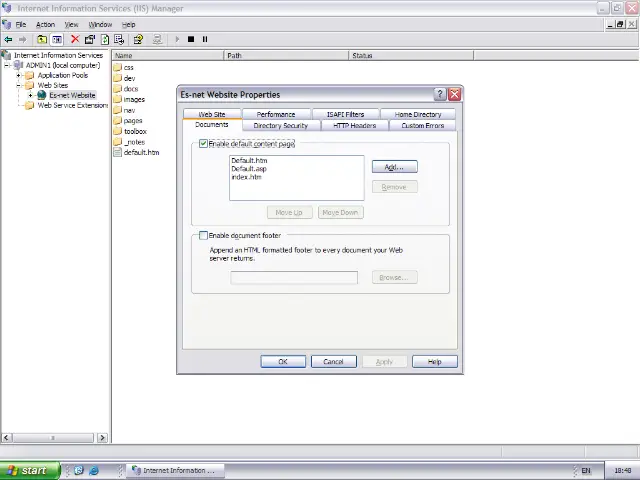Click the toolbox folder icon
The width and height of the screenshot is (640, 480).
point(118,131)
